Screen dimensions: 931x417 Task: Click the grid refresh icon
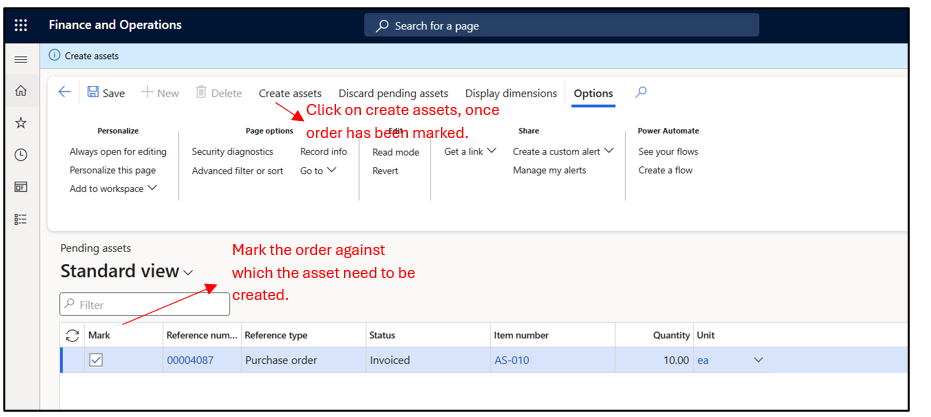[72, 336]
